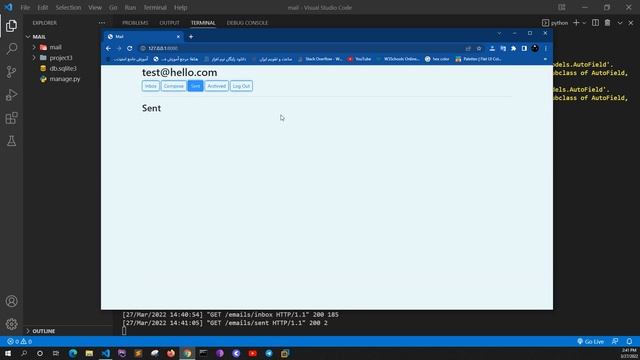
Task: Open the Search view in VS Code activity bar
Action: (11, 49)
